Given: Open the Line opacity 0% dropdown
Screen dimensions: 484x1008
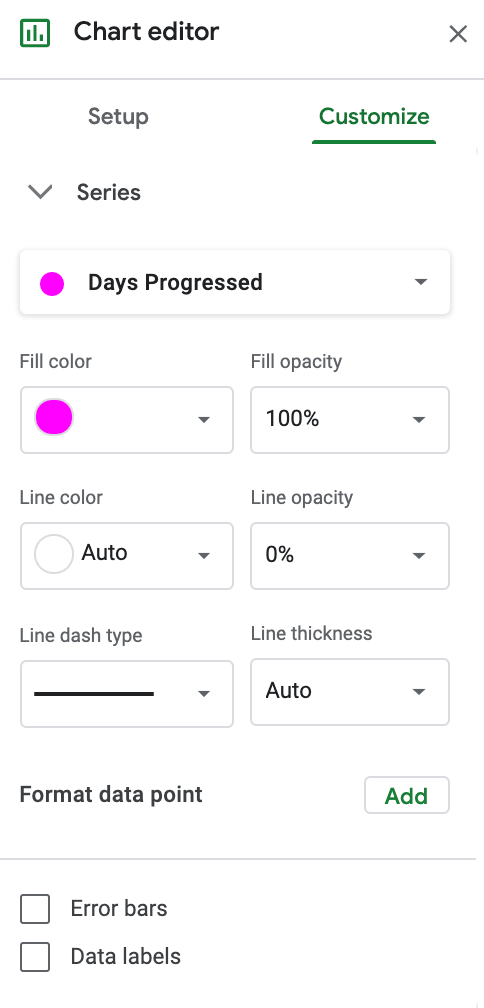Looking at the screenshot, I should click(350, 555).
